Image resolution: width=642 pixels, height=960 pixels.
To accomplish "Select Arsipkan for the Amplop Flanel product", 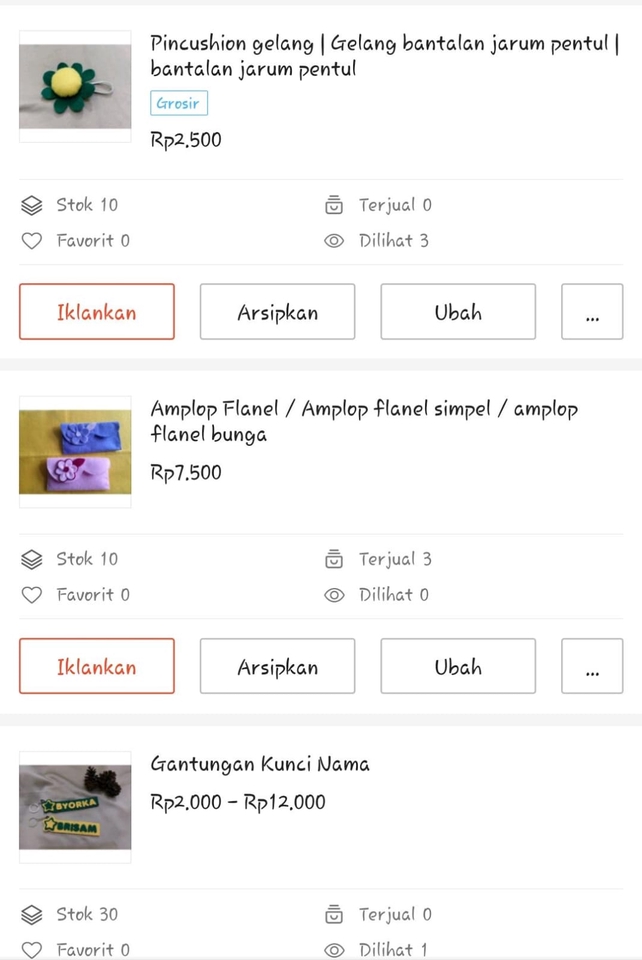I will 277,666.
